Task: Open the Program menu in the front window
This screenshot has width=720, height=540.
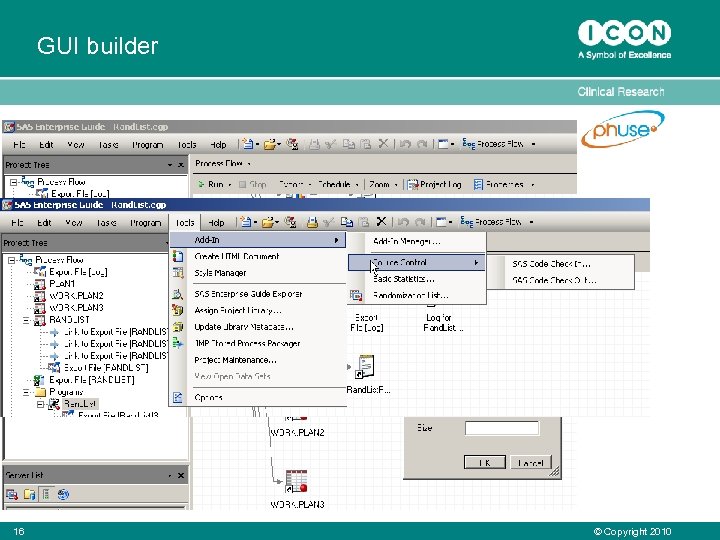Action: point(146,223)
